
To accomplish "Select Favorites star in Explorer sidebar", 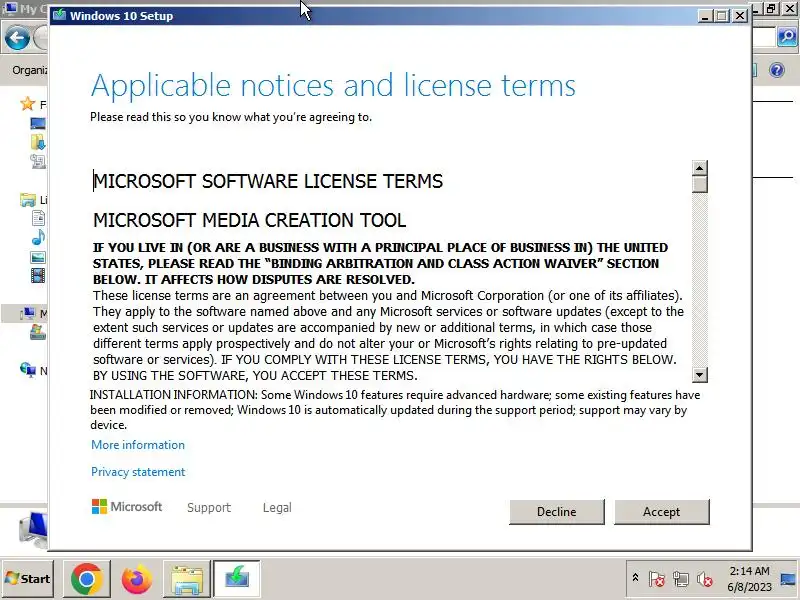I will coord(28,104).
